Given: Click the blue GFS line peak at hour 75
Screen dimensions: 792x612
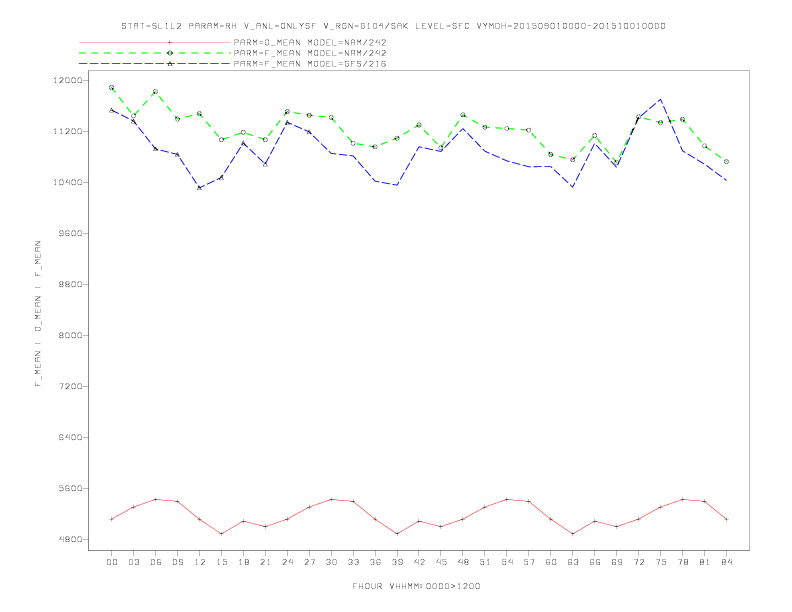Looking at the screenshot, I should tap(660, 99).
